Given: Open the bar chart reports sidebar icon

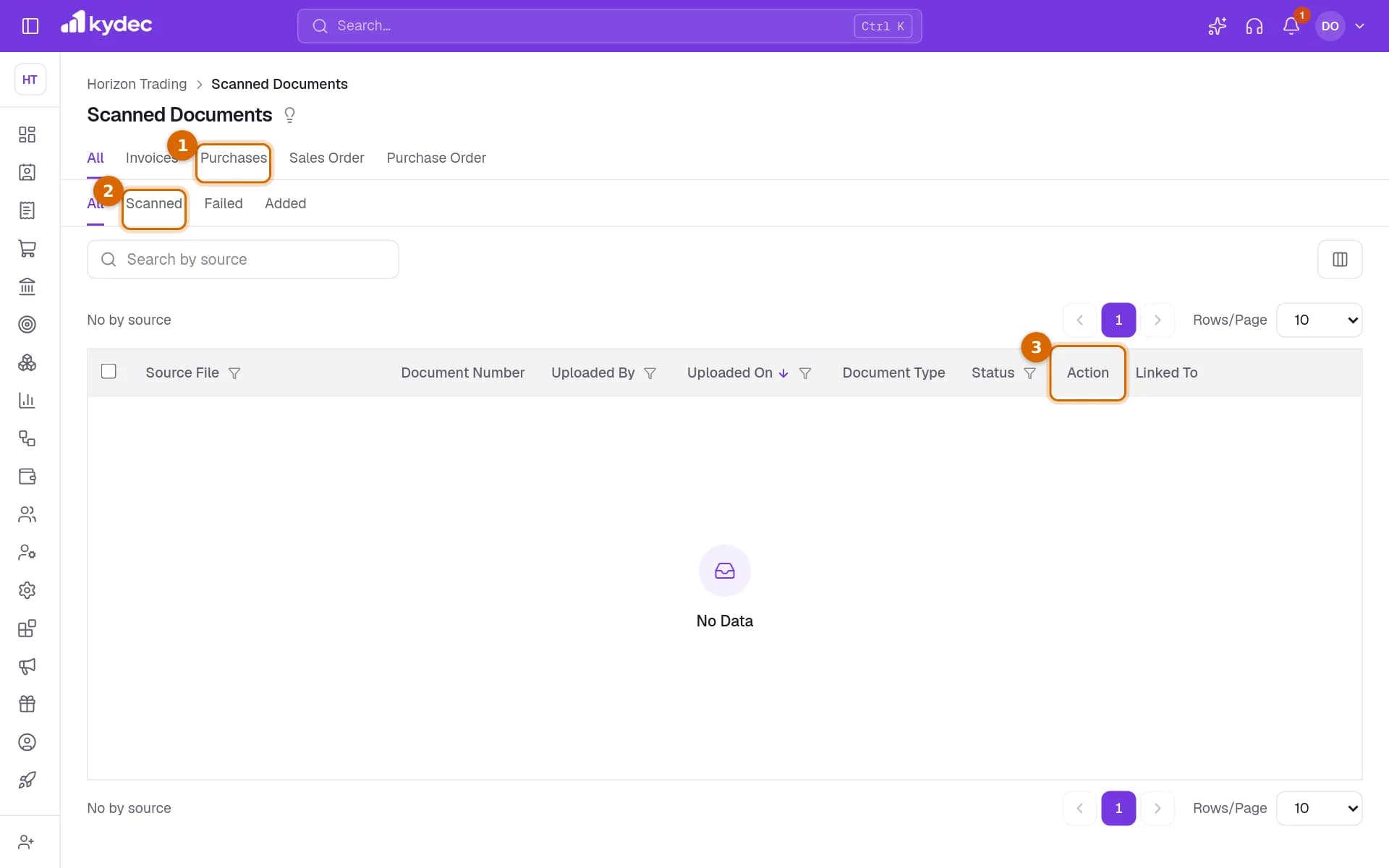Looking at the screenshot, I should coord(27,401).
